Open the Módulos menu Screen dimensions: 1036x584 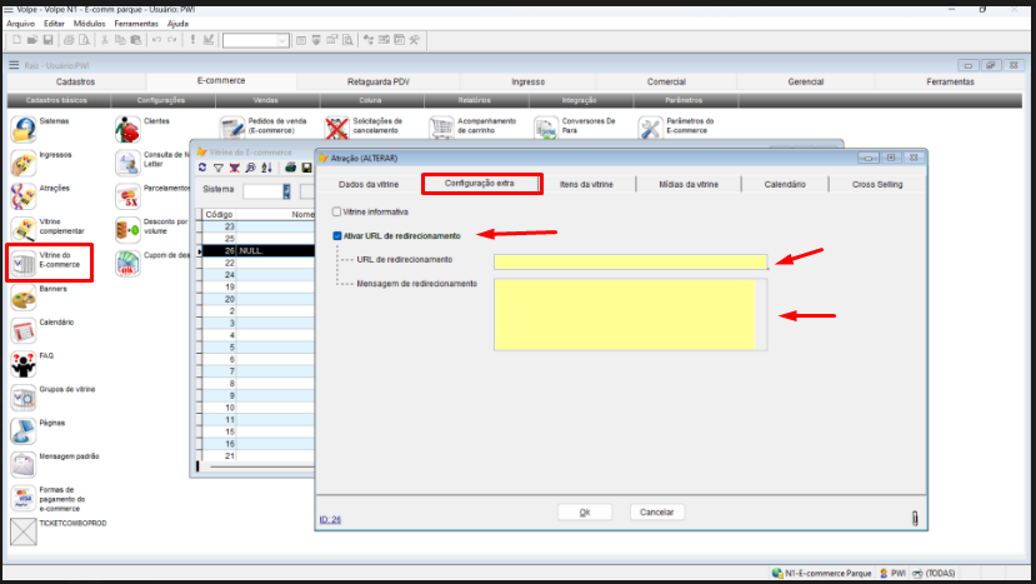[x=89, y=23]
